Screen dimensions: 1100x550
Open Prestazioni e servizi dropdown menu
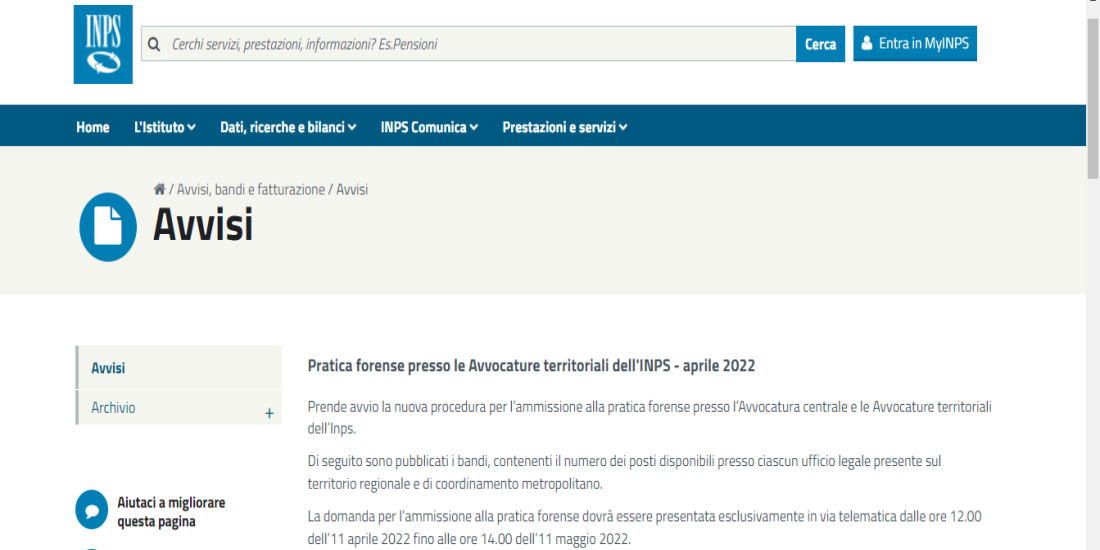point(565,127)
